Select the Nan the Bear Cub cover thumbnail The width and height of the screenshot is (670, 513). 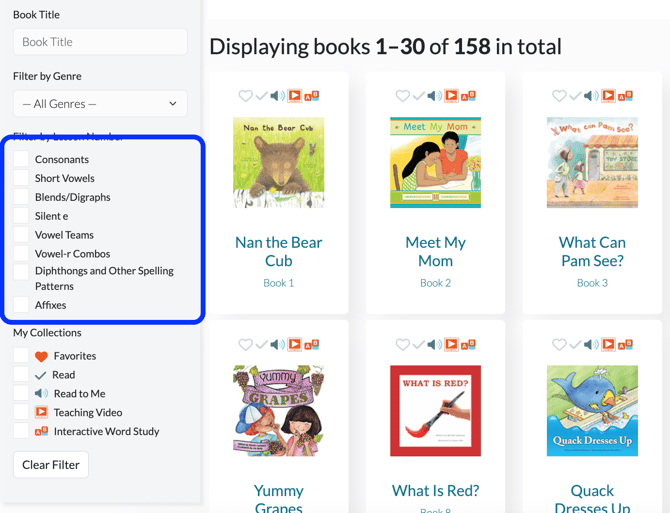pyautogui.click(x=279, y=162)
